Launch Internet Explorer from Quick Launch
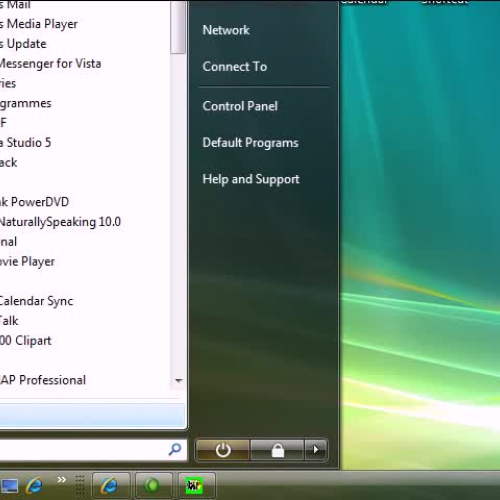500x500 pixels. [x=34, y=485]
